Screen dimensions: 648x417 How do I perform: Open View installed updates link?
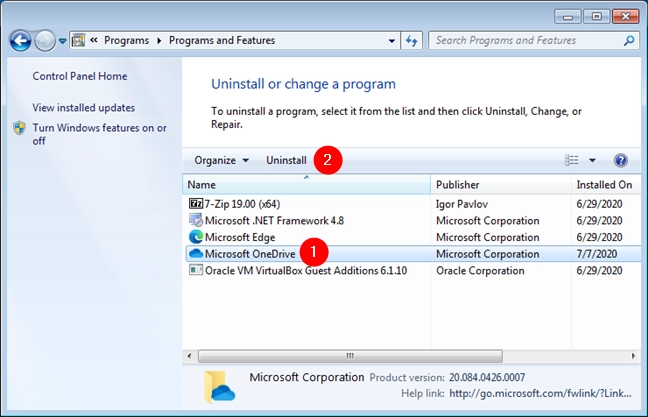point(83,108)
